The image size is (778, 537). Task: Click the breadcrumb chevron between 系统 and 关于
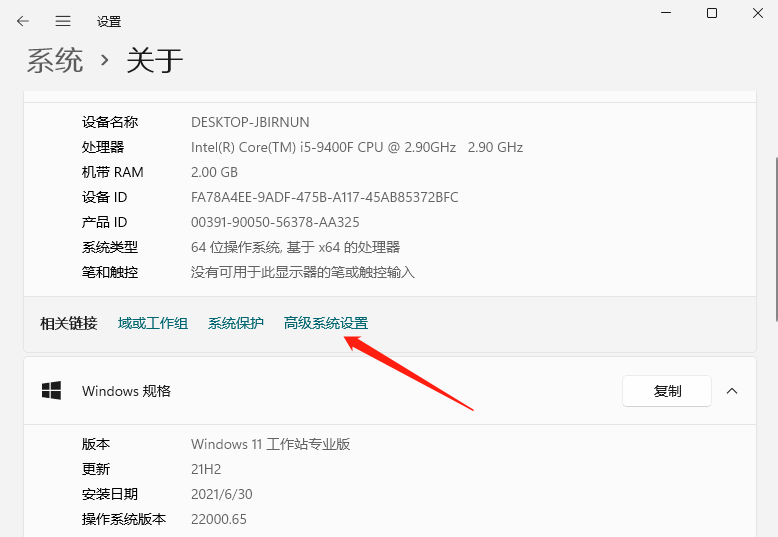pyautogui.click(x=105, y=61)
